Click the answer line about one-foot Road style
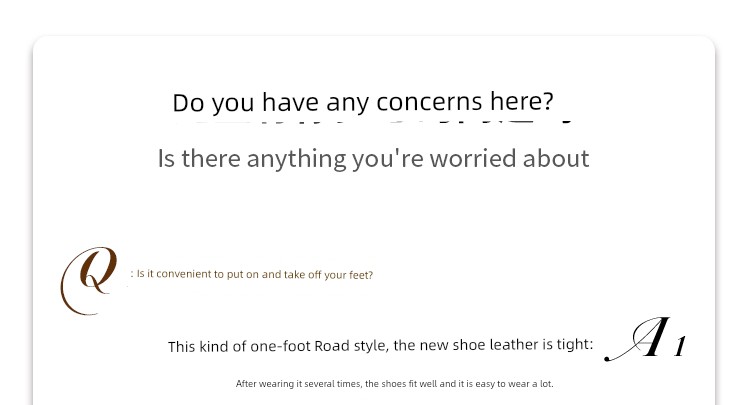The image size is (750, 405). tap(380, 346)
